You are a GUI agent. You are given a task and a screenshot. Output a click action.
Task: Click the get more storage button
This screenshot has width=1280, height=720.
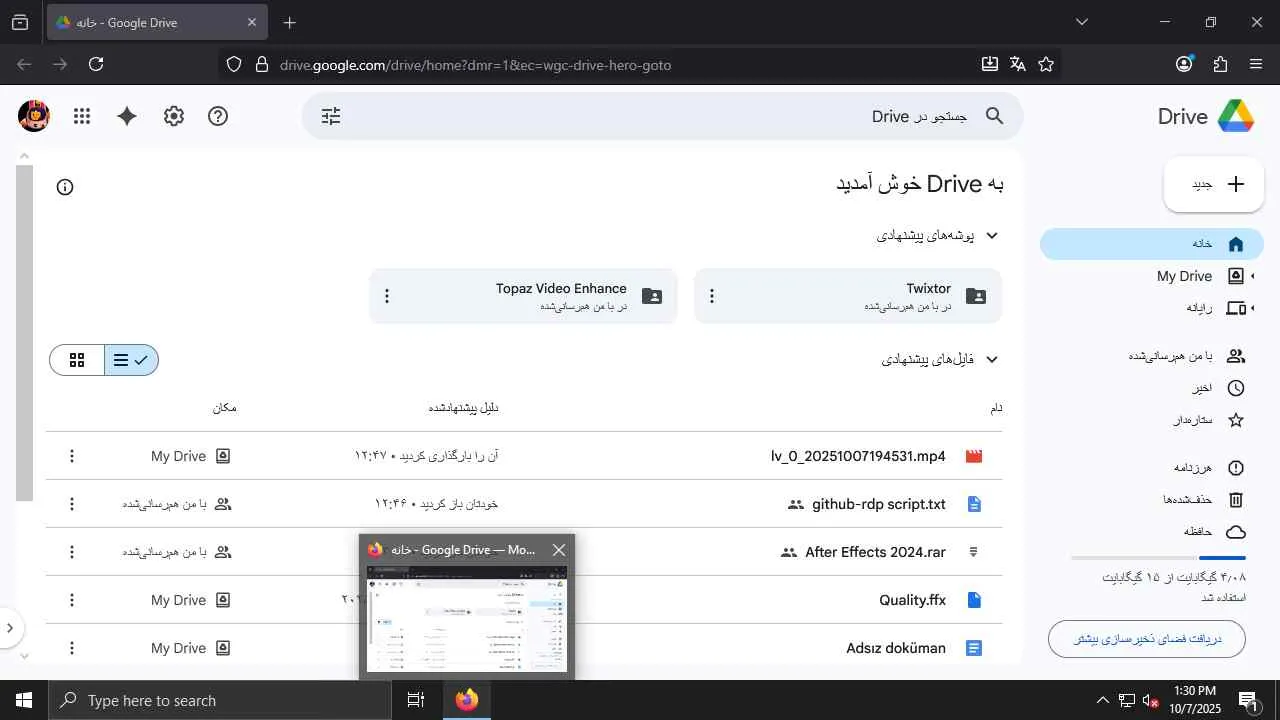[1147, 638]
